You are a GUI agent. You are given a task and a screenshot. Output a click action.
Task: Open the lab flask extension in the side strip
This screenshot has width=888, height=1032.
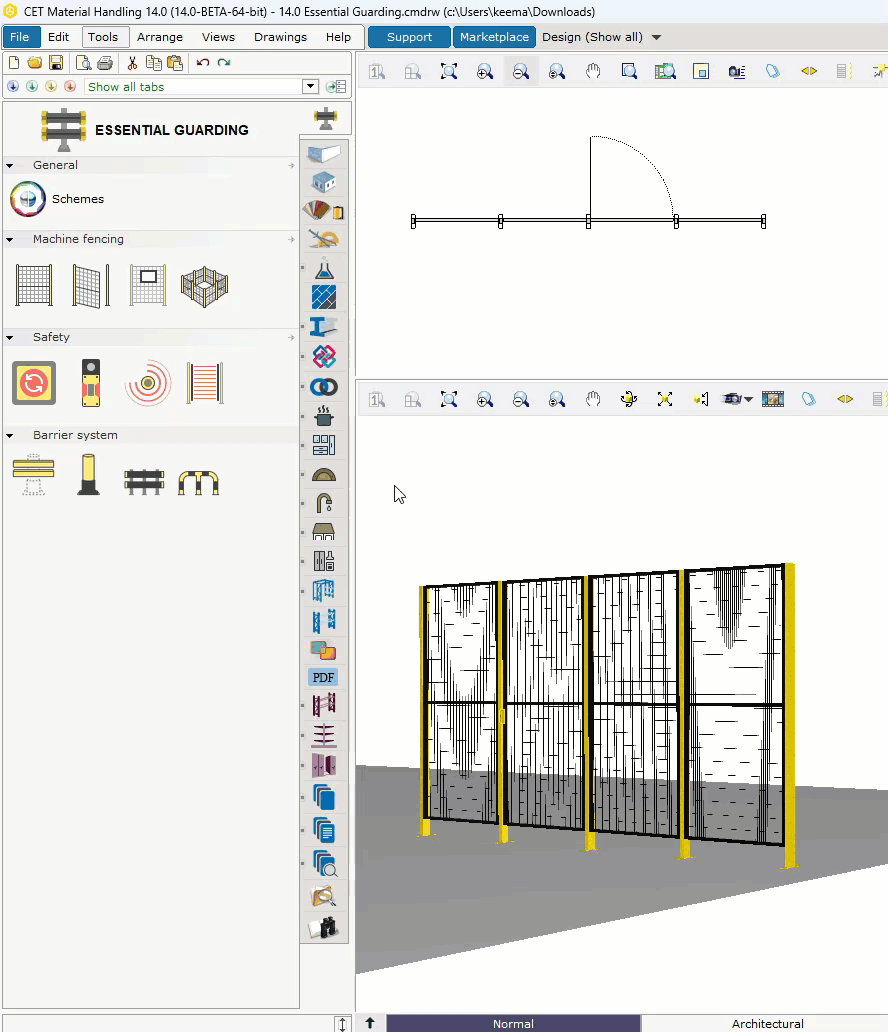pyautogui.click(x=324, y=270)
